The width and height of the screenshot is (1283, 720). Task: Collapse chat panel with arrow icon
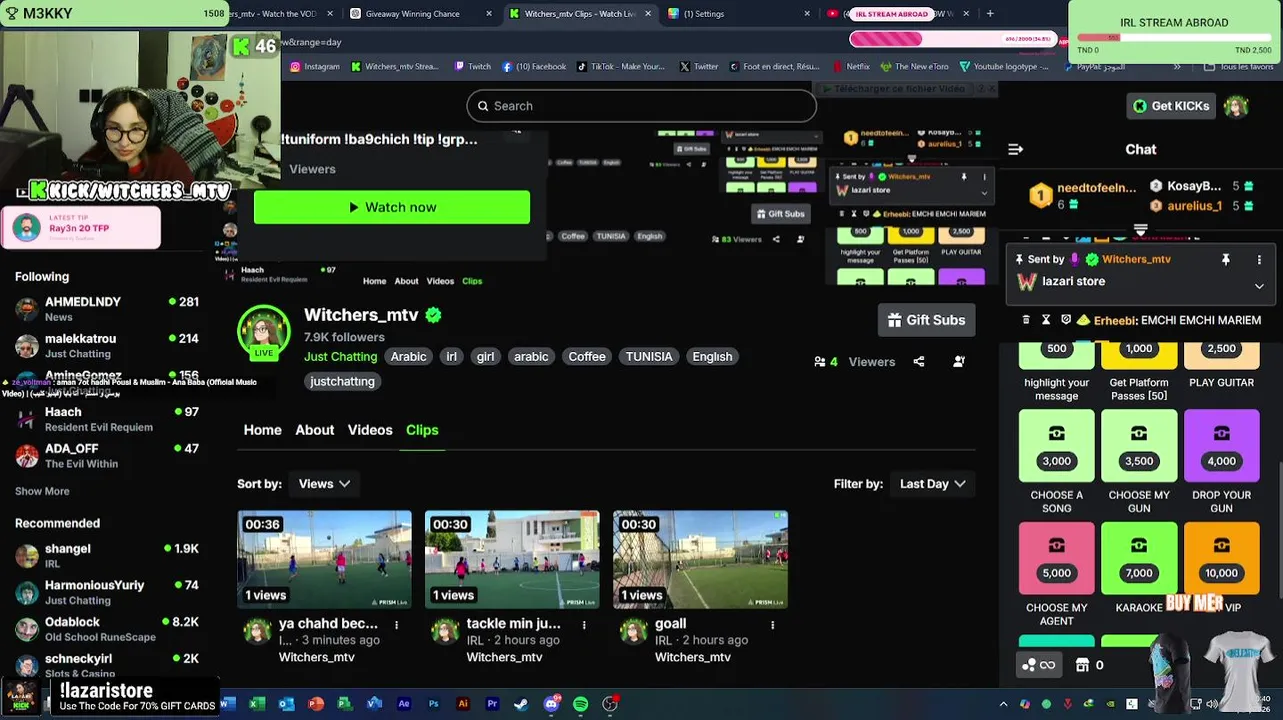(1015, 149)
